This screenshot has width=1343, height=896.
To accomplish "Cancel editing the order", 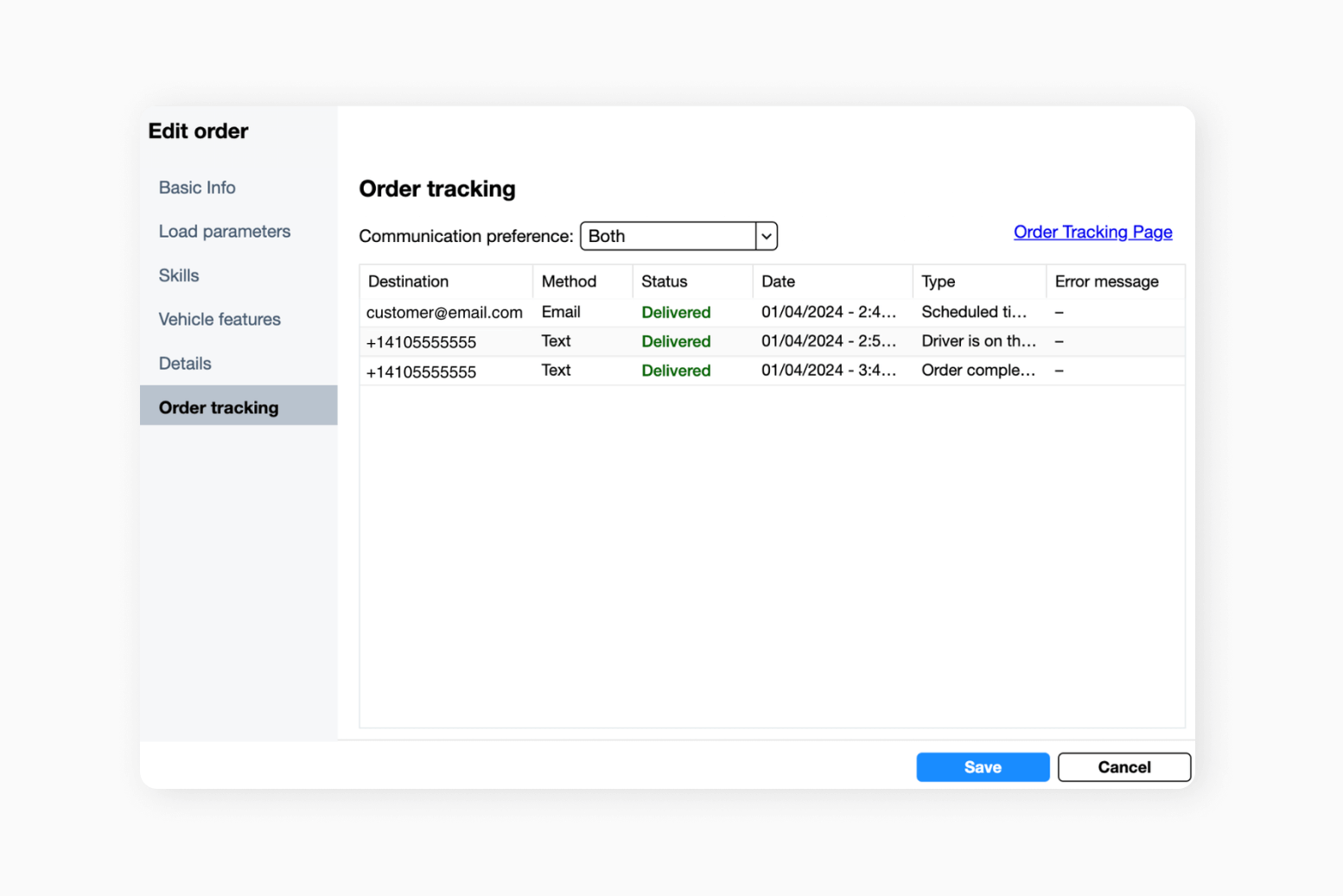I will pyautogui.click(x=1123, y=767).
